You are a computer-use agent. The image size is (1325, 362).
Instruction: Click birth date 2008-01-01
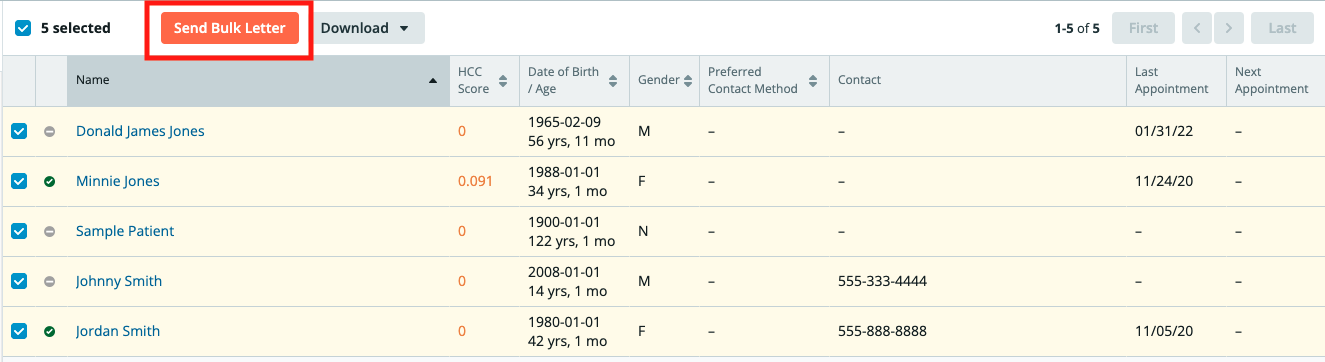coord(564,272)
